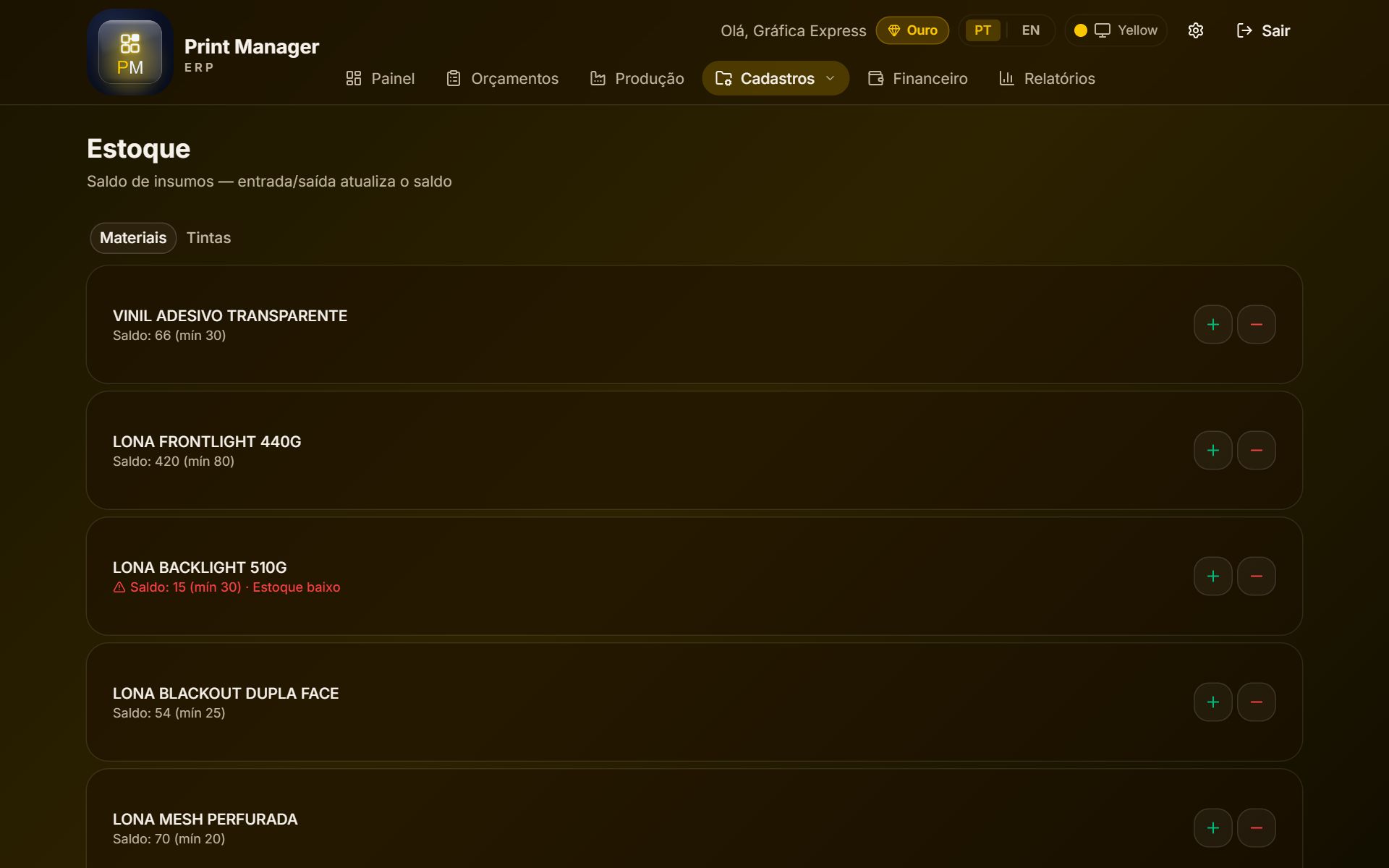Select the Lona Backlight 510G name

200,568
